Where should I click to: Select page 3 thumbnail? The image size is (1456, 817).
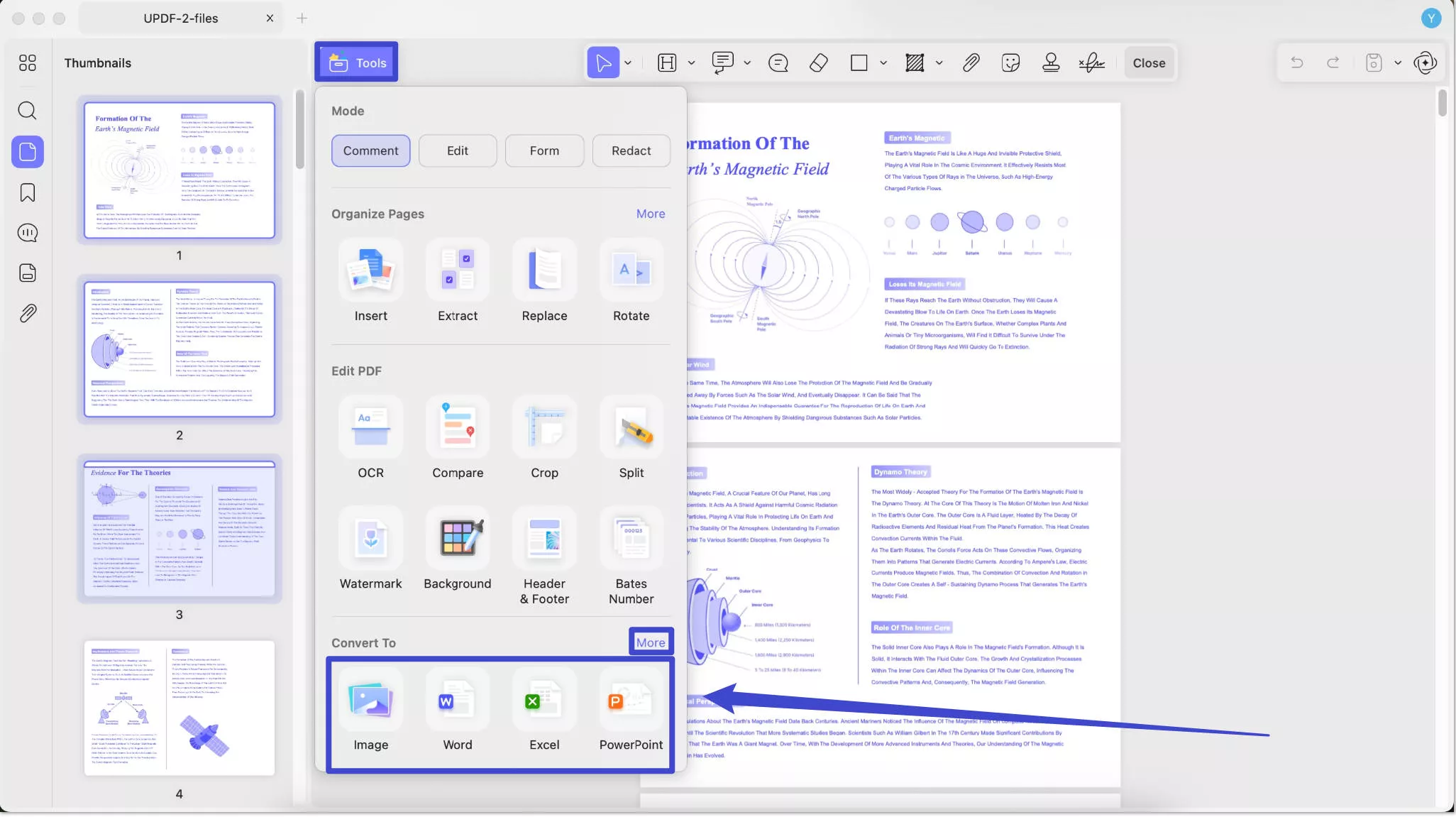pos(179,528)
